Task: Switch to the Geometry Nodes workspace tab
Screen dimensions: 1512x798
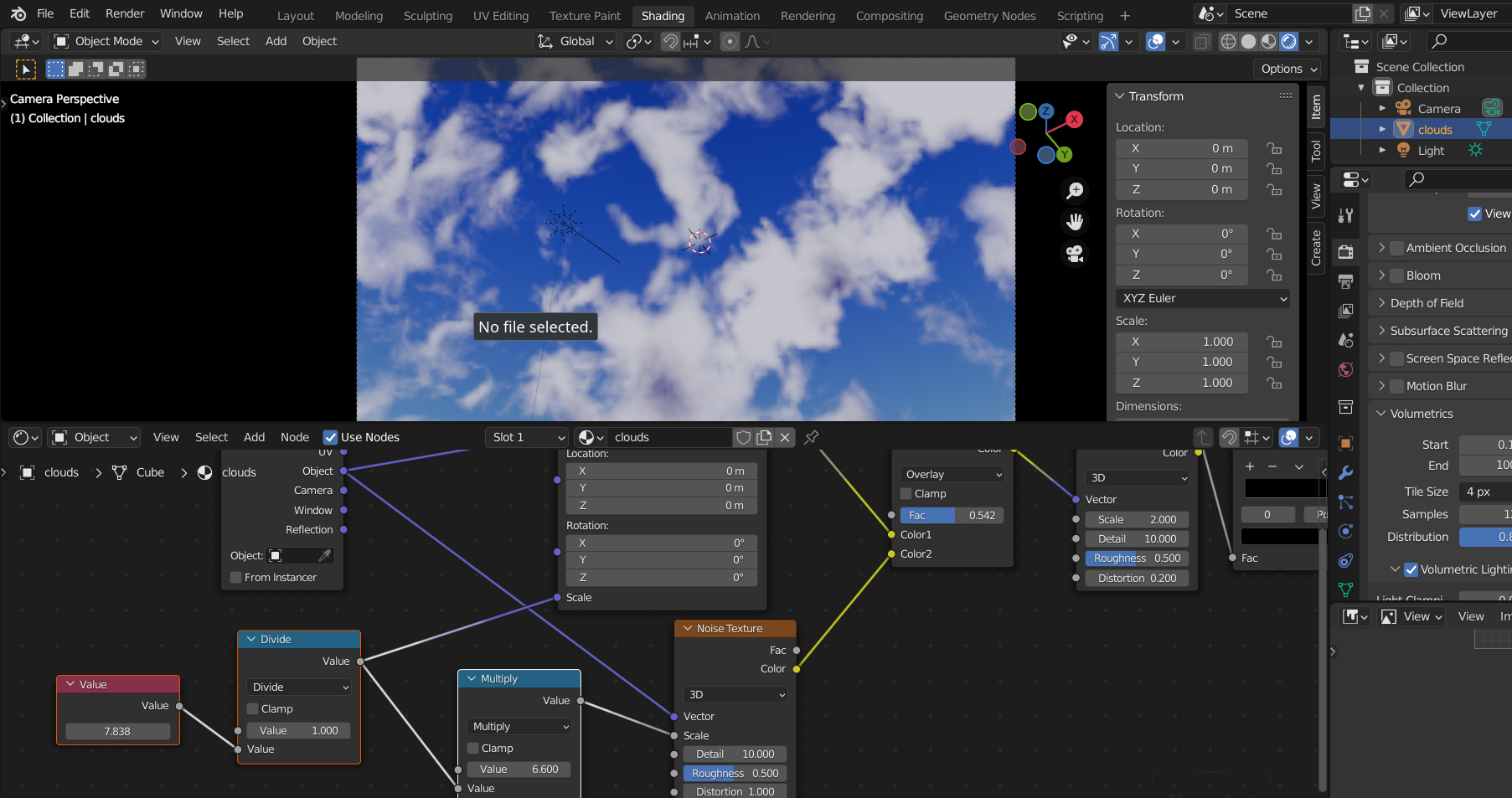Action: pyautogui.click(x=989, y=16)
